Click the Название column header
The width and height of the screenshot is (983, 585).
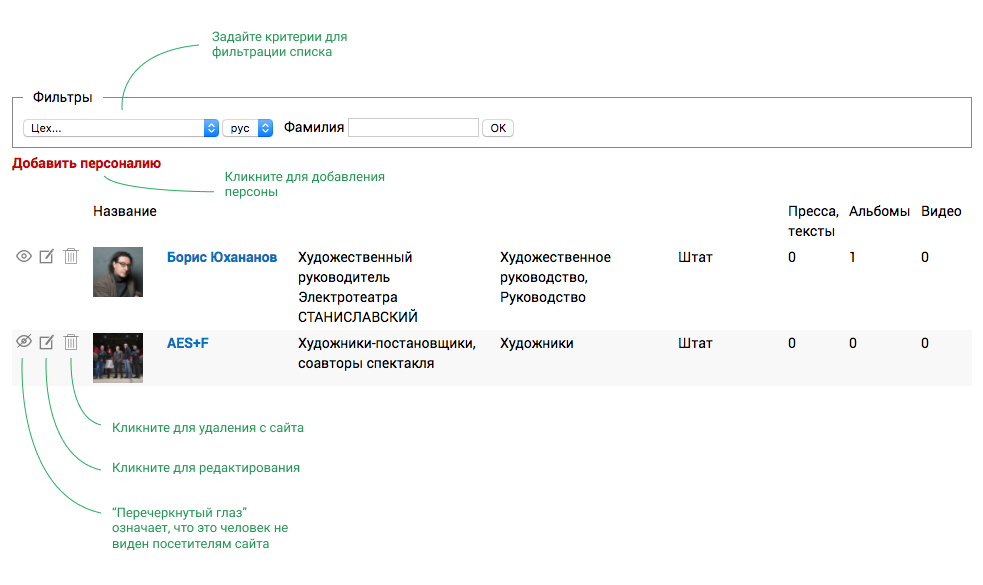point(125,211)
